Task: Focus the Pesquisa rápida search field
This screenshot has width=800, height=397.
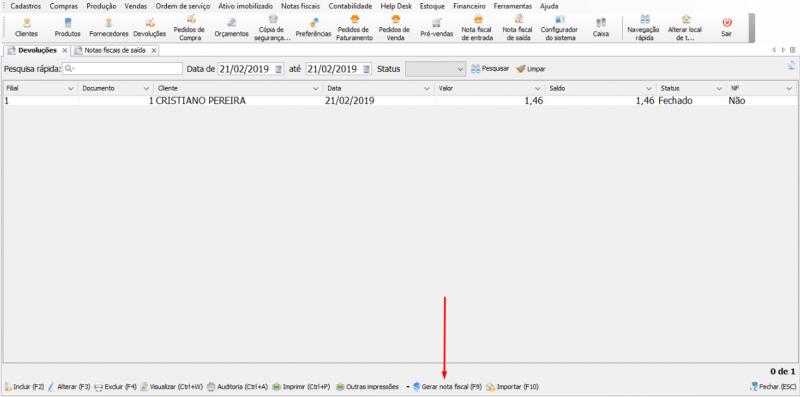Action: click(122, 69)
